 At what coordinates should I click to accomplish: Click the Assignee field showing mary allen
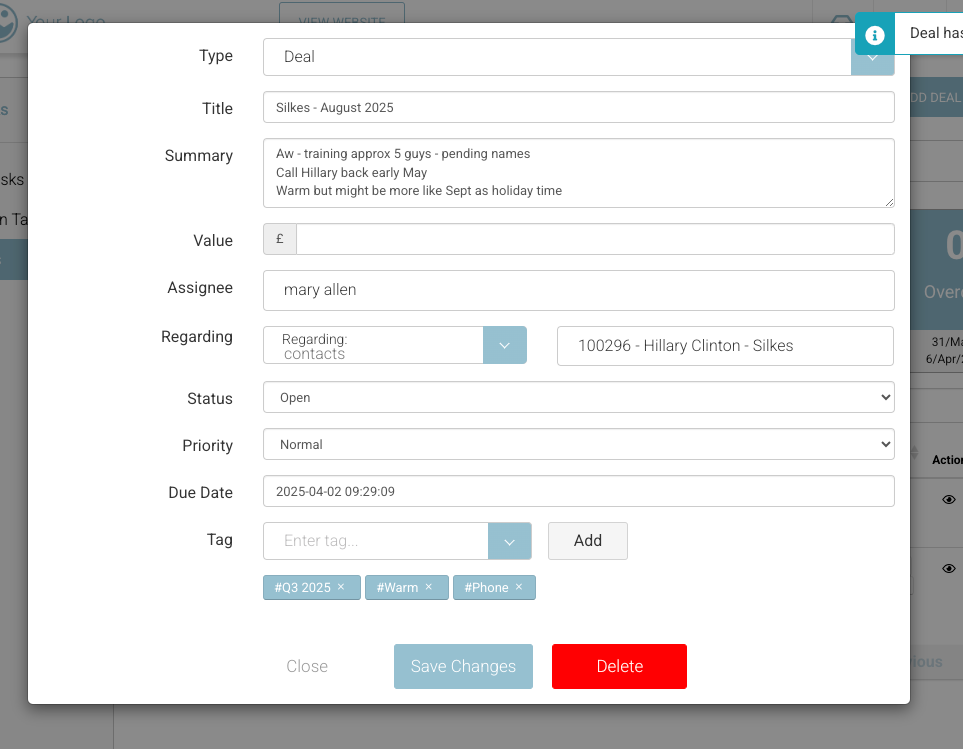tap(578, 290)
